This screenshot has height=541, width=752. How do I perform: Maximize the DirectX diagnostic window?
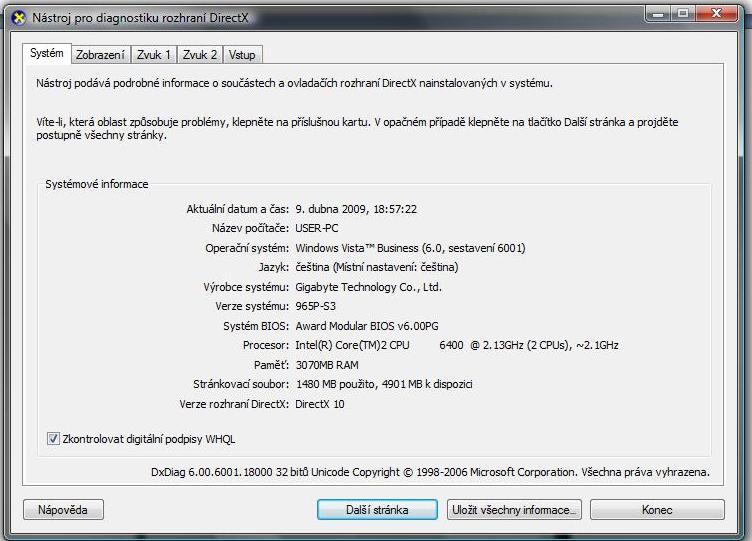[x=683, y=14]
